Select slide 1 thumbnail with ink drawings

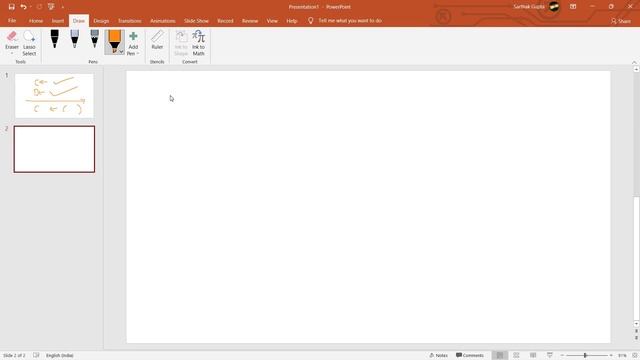54,96
